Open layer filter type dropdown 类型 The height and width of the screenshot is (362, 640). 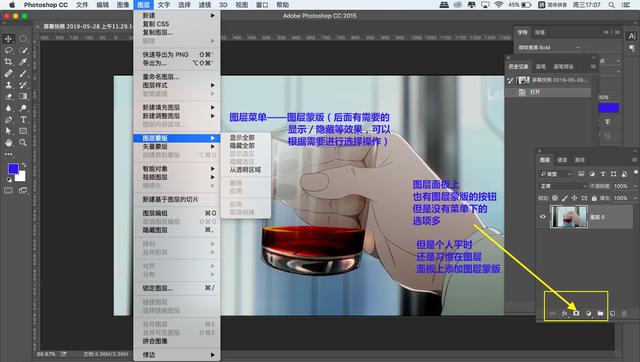coord(556,174)
